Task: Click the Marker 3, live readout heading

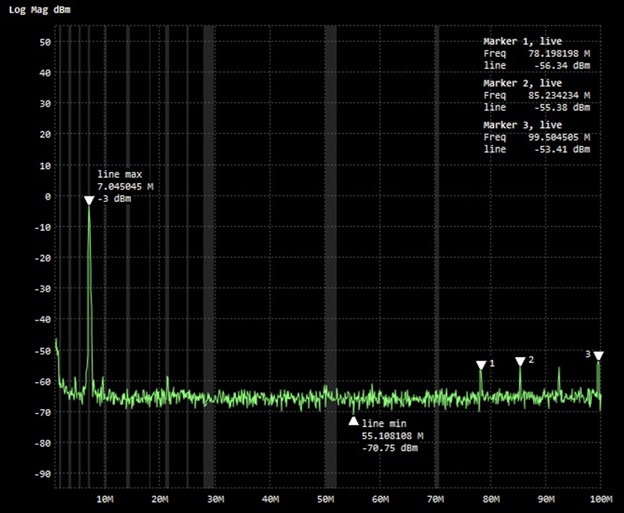Action: 523,124
